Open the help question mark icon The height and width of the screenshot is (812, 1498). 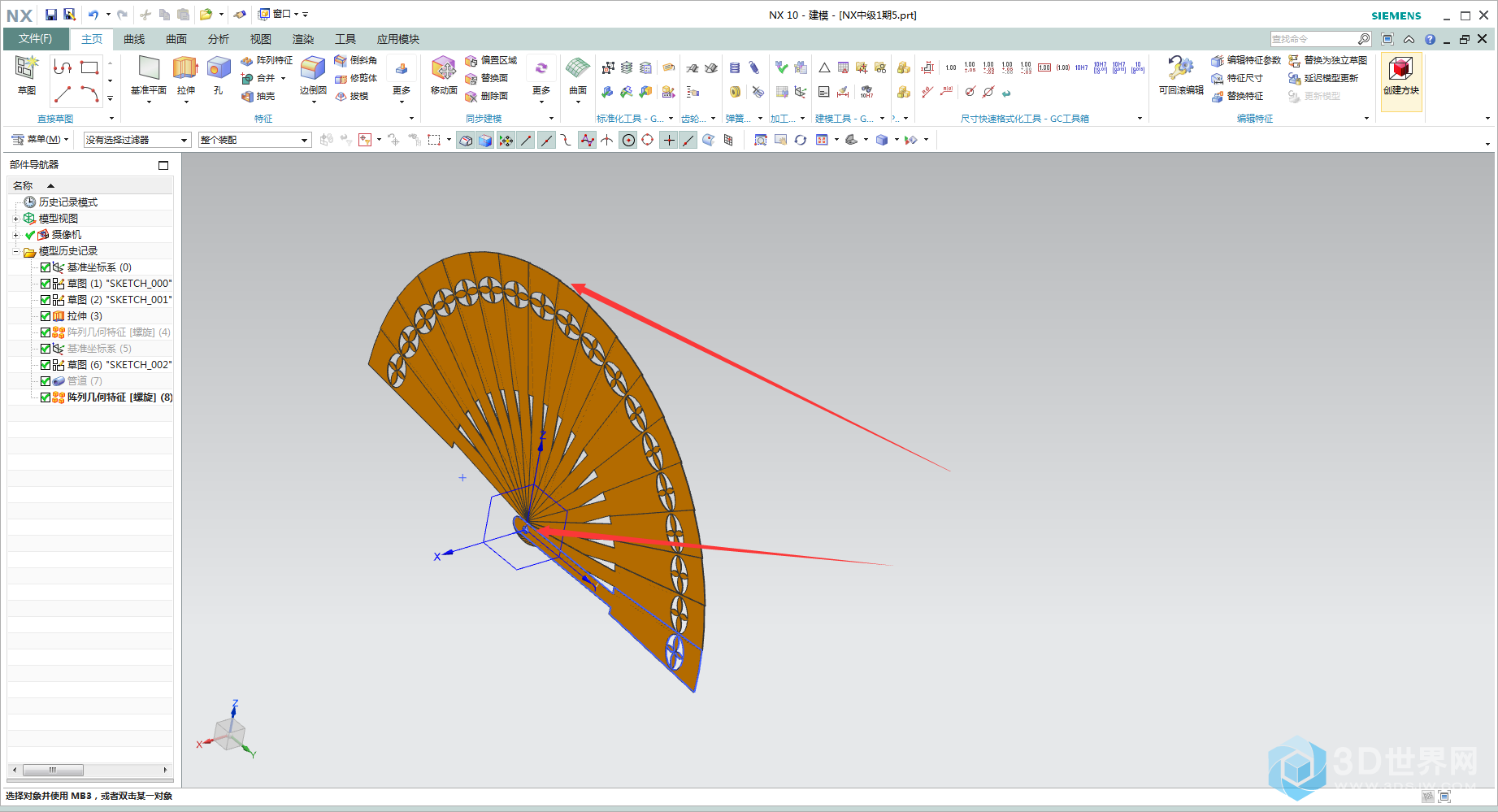[x=1430, y=39]
